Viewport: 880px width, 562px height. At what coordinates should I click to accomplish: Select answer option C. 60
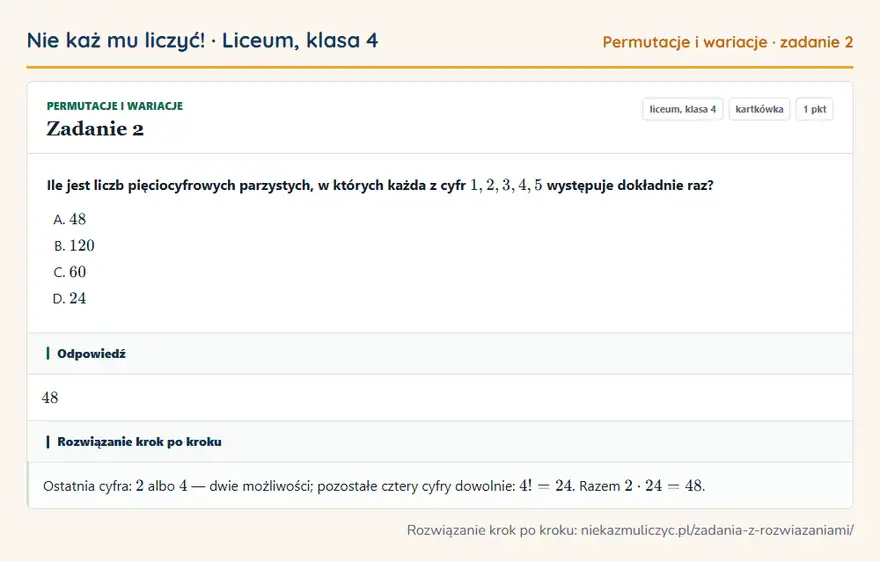(x=70, y=272)
